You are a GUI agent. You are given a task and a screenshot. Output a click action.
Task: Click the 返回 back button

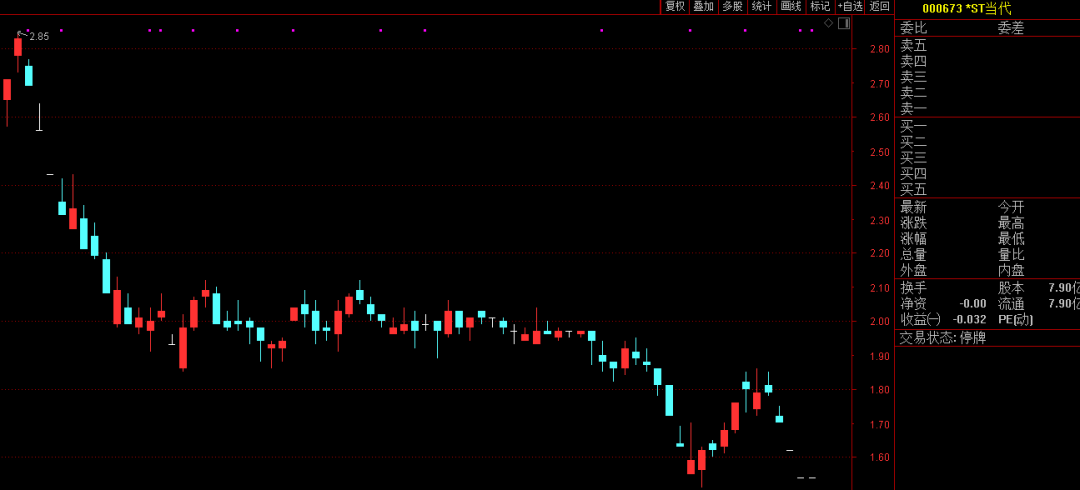click(x=880, y=7)
